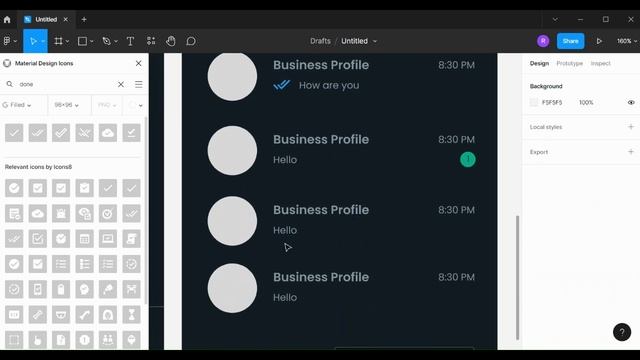Click the search magnifier icon in plugin
This screenshot has height=360, width=640.
tap(9, 84)
